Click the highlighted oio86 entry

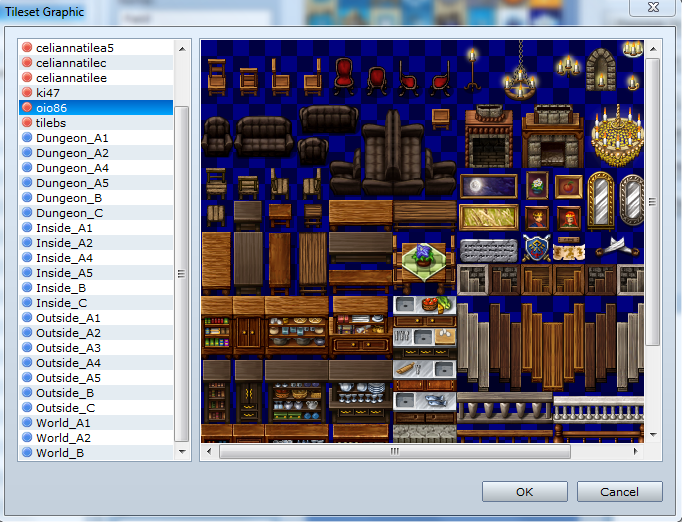point(96,107)
